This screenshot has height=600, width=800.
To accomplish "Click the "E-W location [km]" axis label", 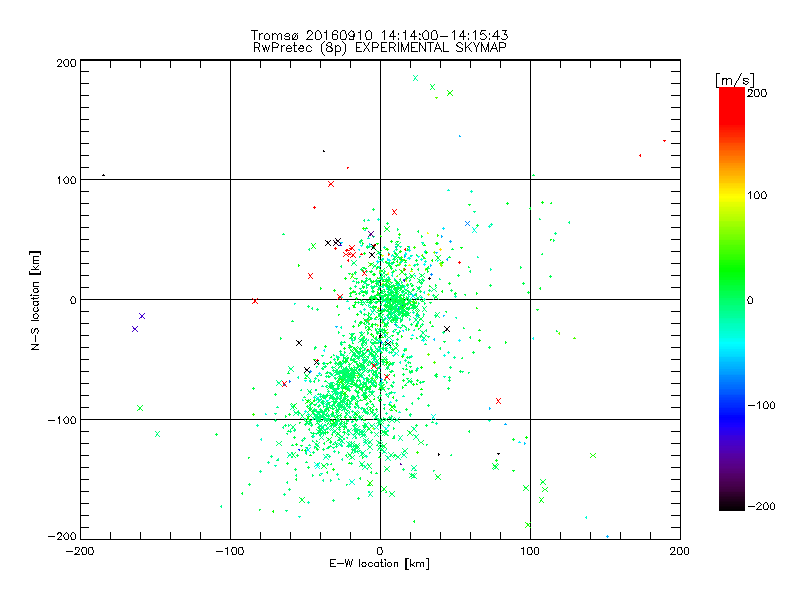I will point(379,564).
